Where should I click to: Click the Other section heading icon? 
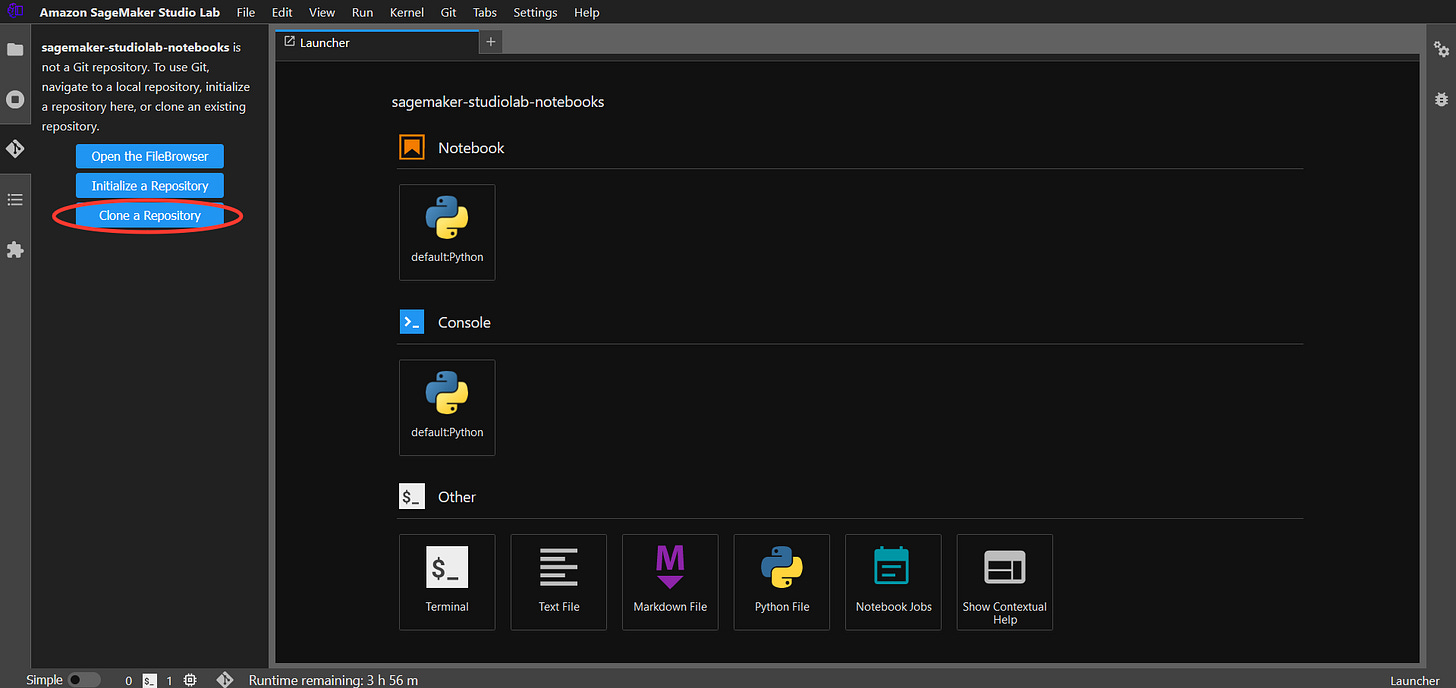[x=412, y=496]
